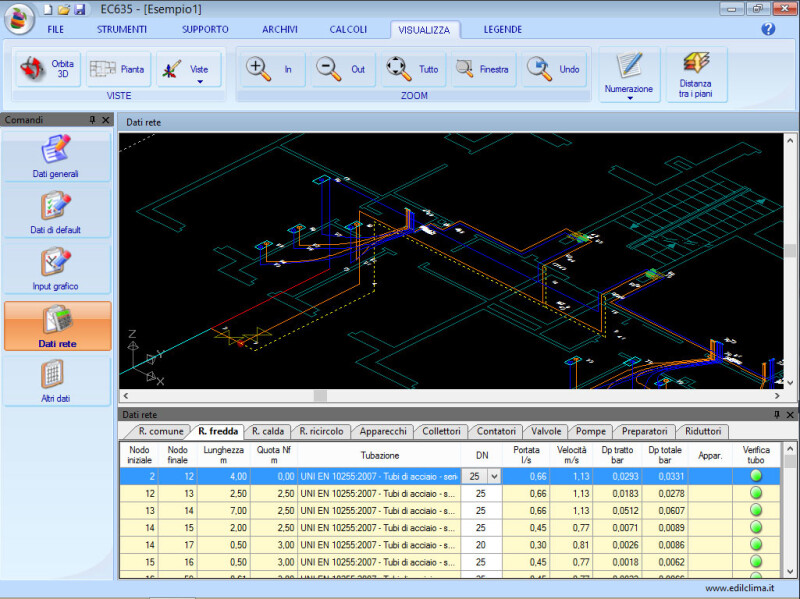Select DN value 20 in row 14-17
This screenshot has width=800, height=599.
point(481,545)
